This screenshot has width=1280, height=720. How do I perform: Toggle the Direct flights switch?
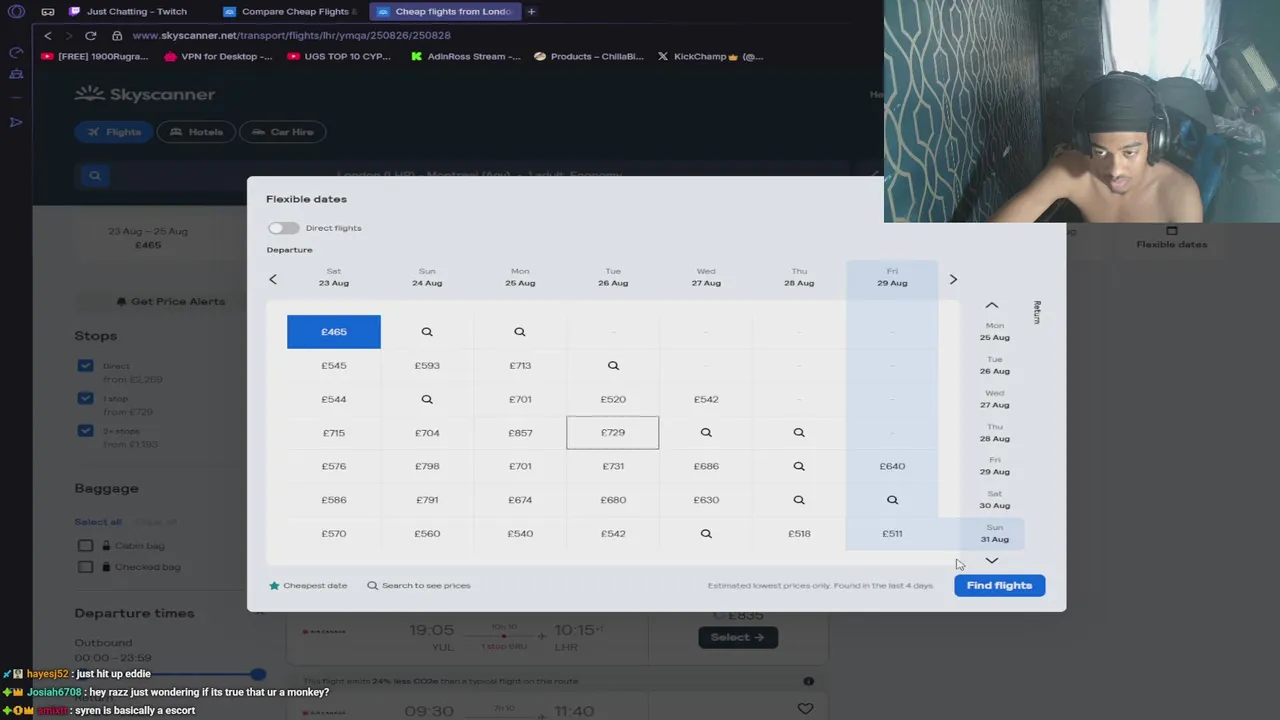pos(283,228)
